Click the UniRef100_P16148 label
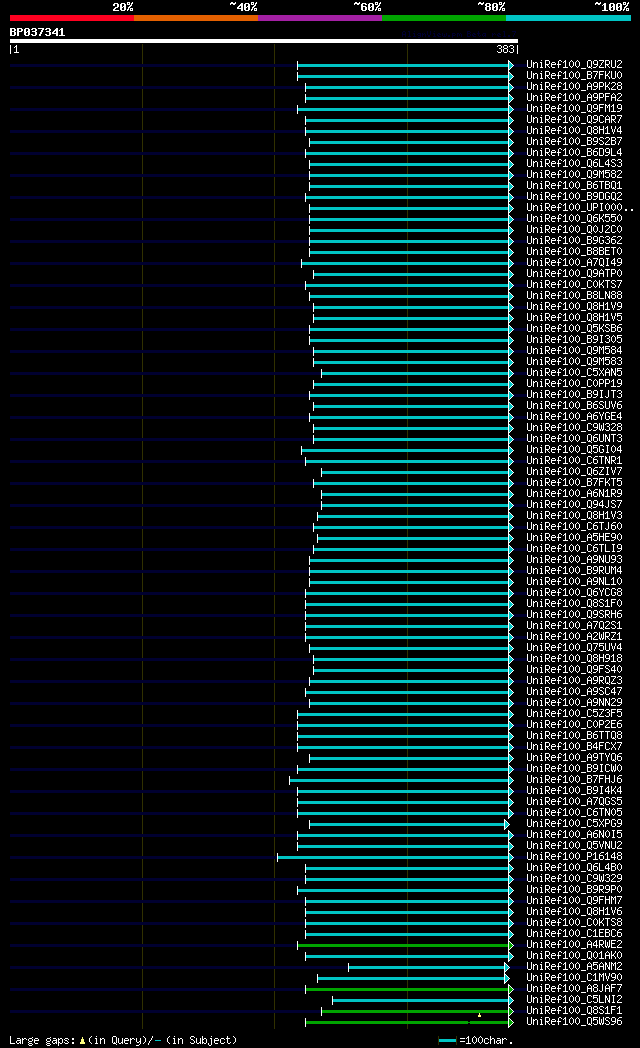640x1048 pixels. 574,857
